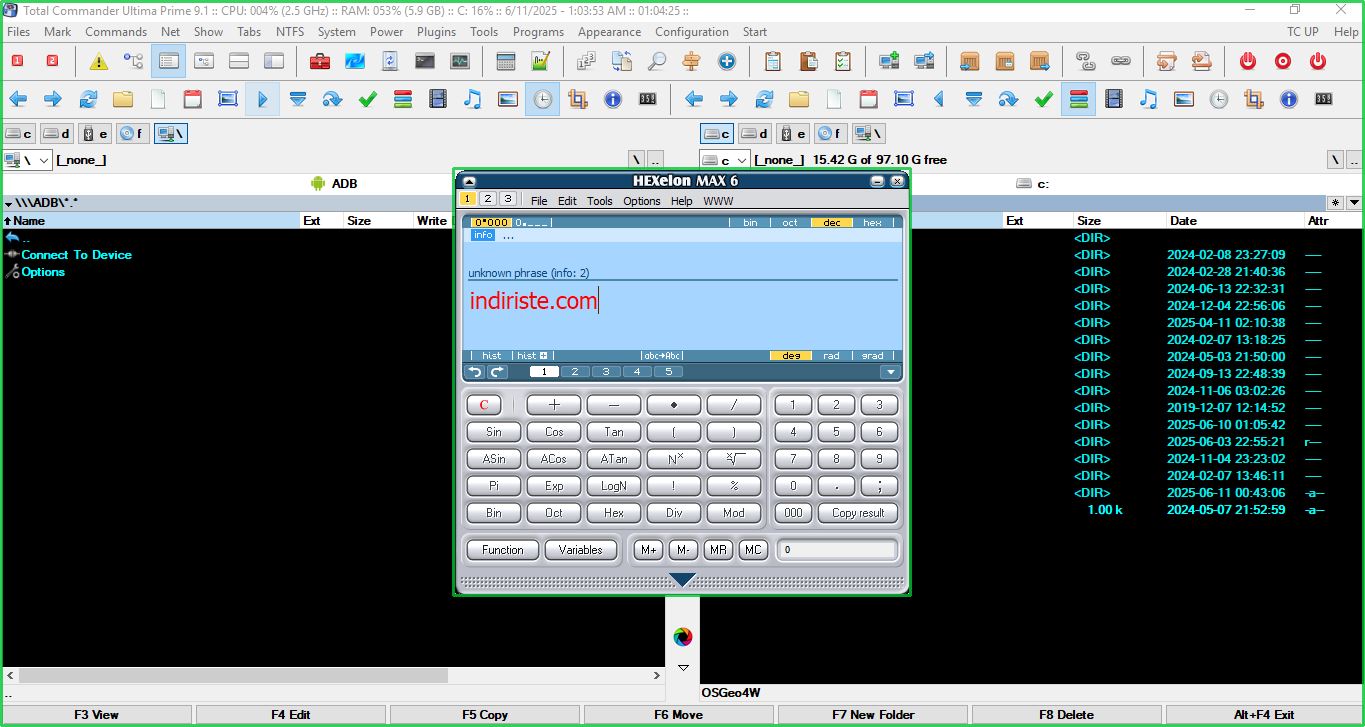
Task: Switch to HEXelon memory tab 3
Action: pyautogui.click(x=508, y=199)
